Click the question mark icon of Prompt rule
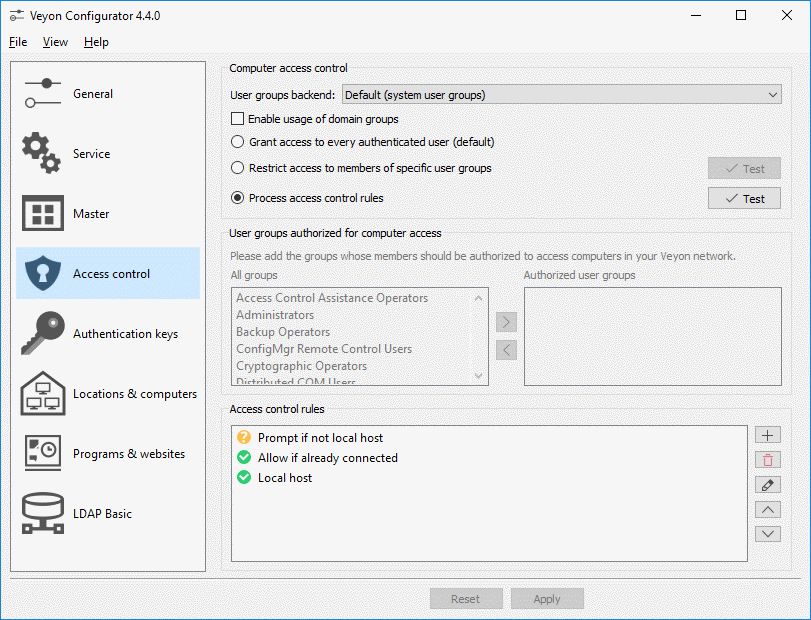This screenshot has height=620, width=811. [x=244, y=437]
